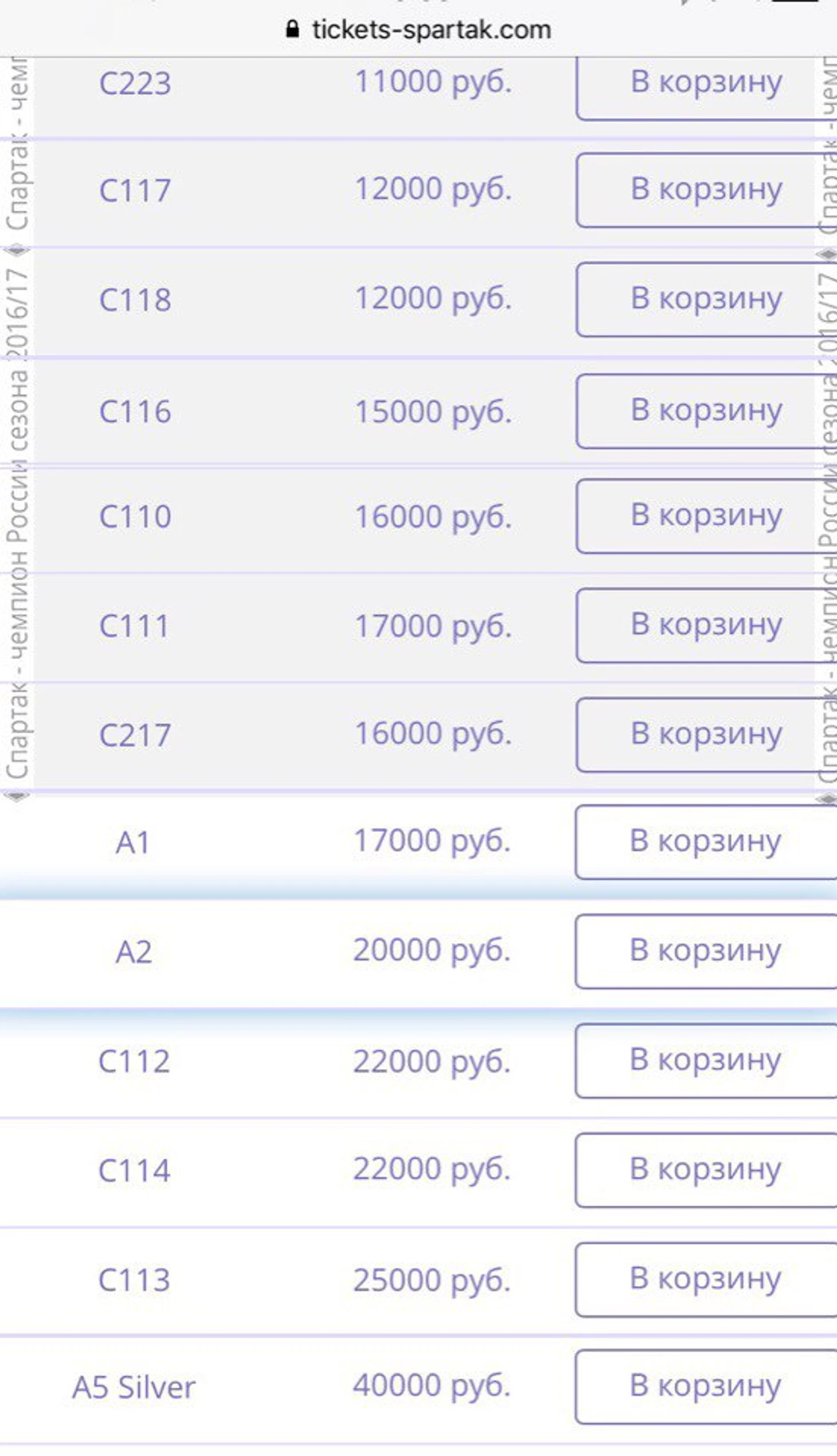Screen dimensions: 837x1456
Task: Tap the lock icon in address bar
Action: [x=292, y=29]
